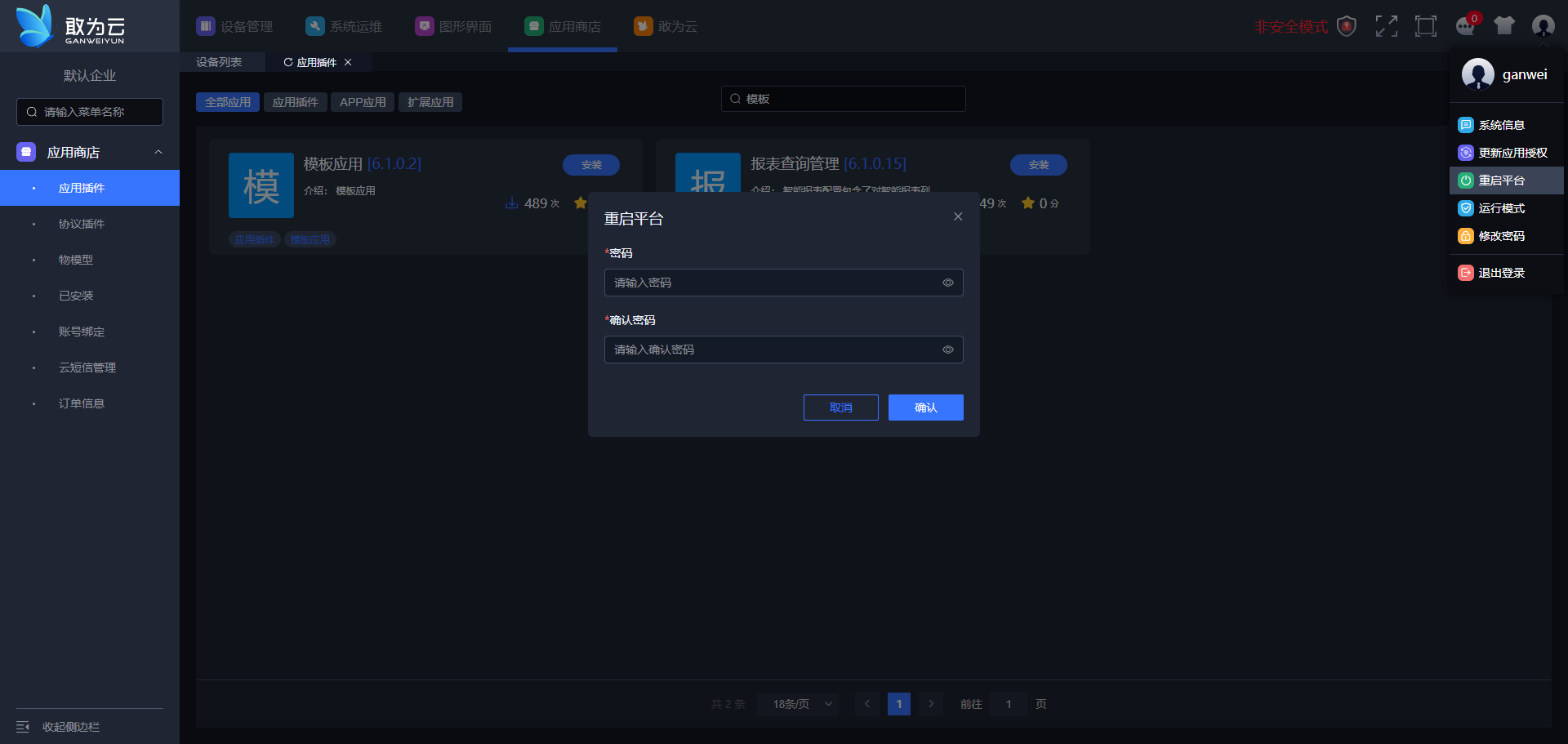The height and width of the screenshot is (744, 1568).
Task: Click the 模板应用 app thumbnail
Action: (x=261, y=185)
